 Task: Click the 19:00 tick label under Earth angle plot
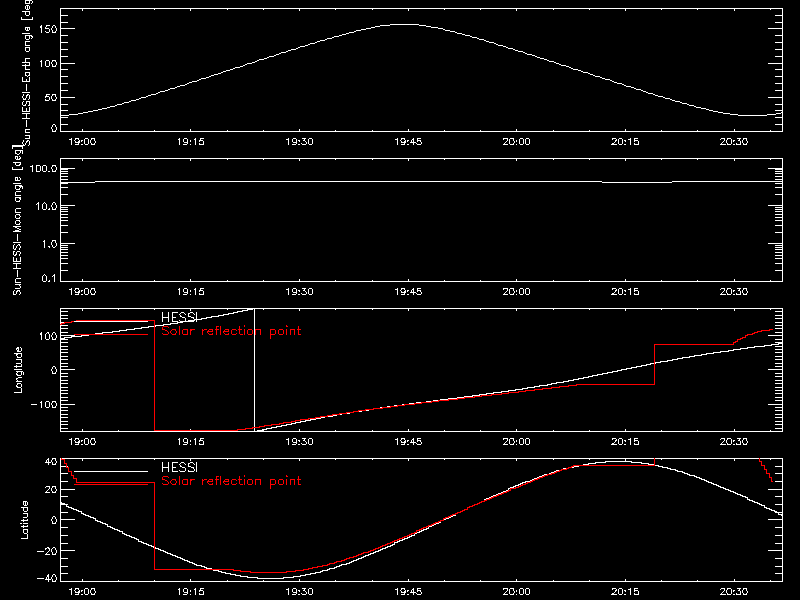[x=82, y=142]
